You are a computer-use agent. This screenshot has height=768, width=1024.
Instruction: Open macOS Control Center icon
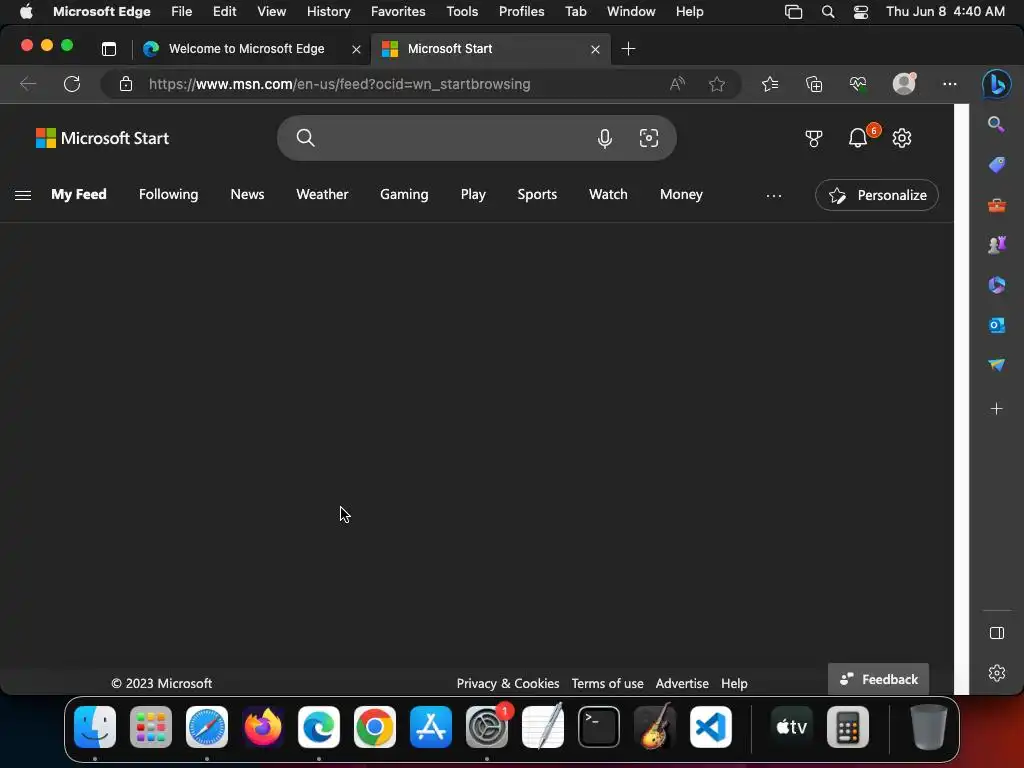pyautogui.click(x=861, y=12)
